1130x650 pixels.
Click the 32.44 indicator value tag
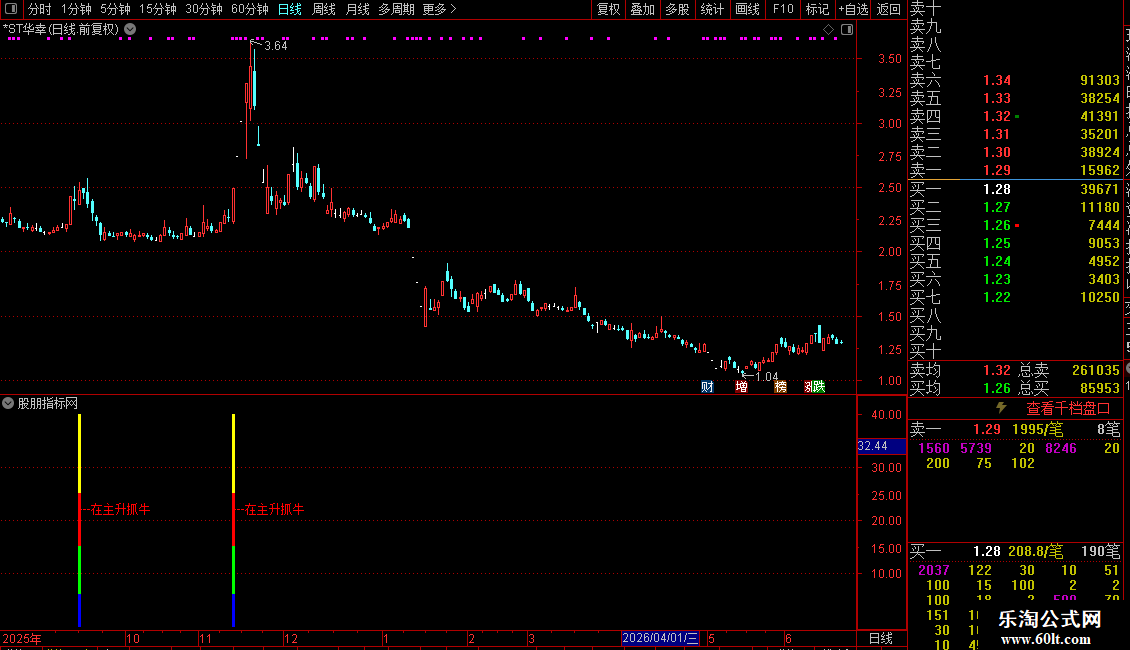coord(881,446)
